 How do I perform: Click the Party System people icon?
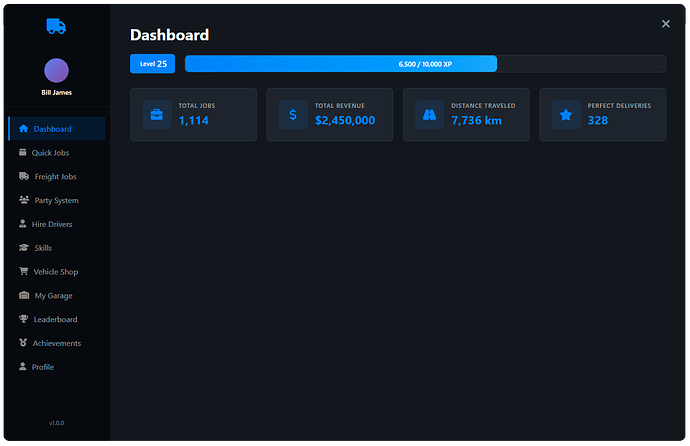point(24,200)
